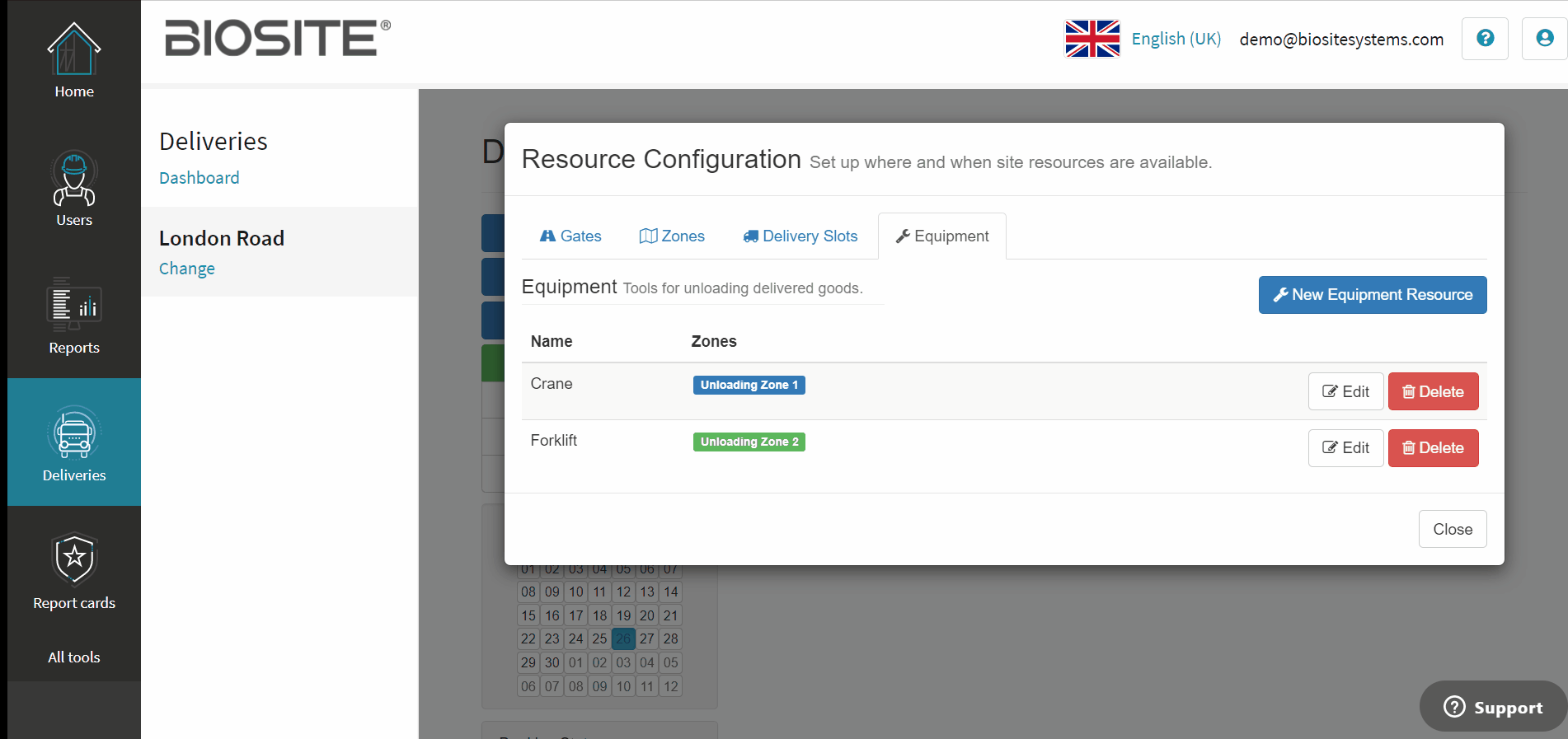Viewport: 1568px width, 739px height.
Task: Select the Equipment tab
Action: [942, 236]
